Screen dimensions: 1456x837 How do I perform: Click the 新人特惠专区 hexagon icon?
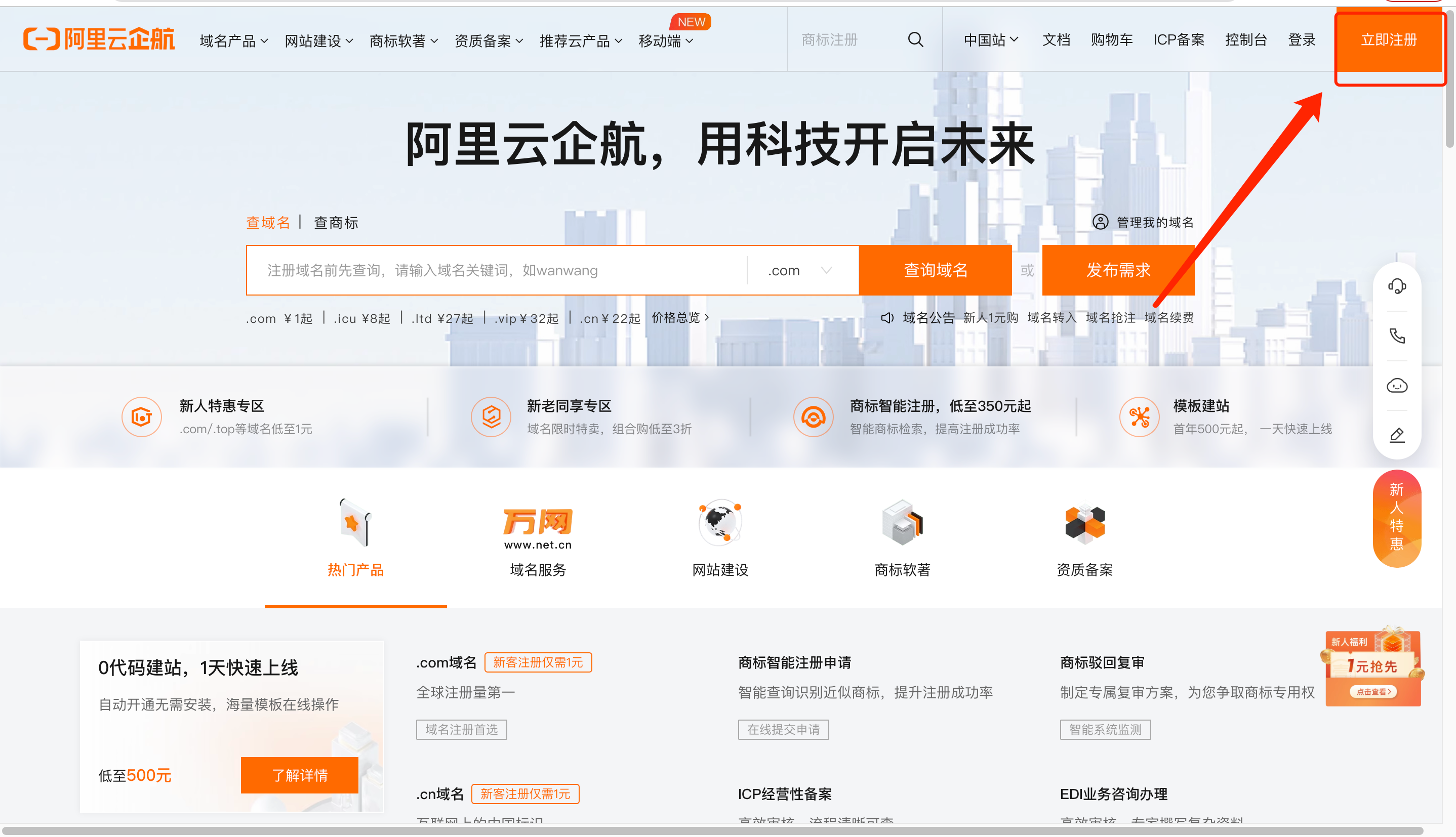click(x=141, y=417)
